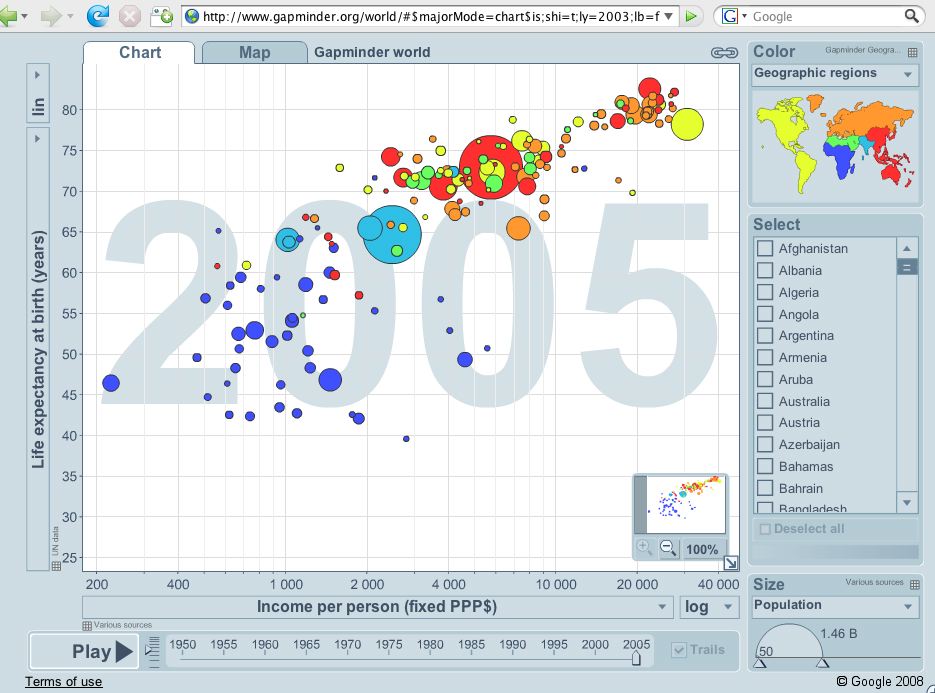Open the back button history dropdown
This screenshot has height=693, width=935.
[x=24, y=16]
